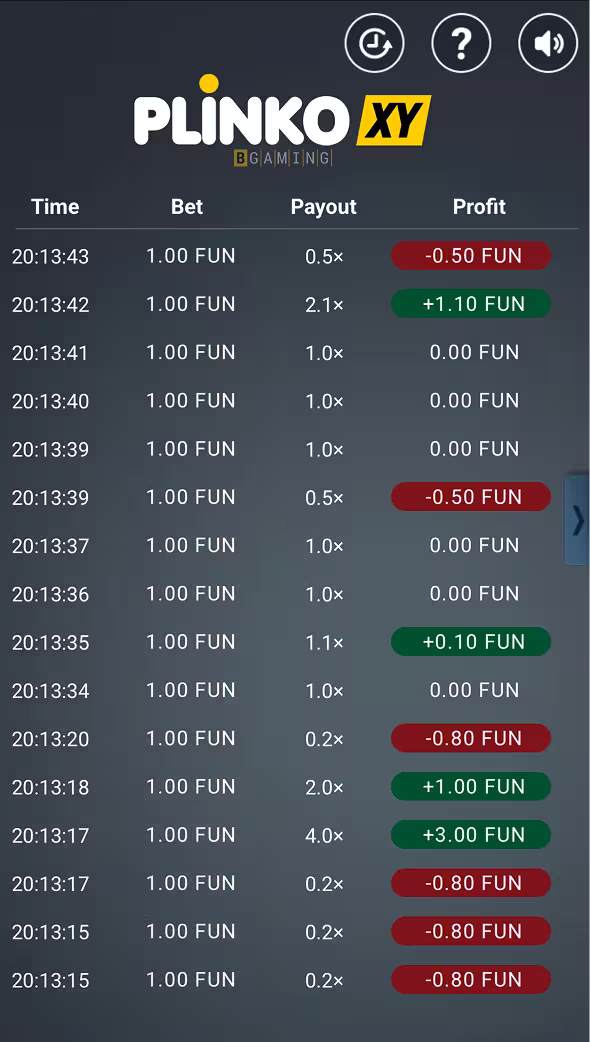Open the bet history clock icon
The height and width of the screenshot is (1042, 590).
(x=375, y=43)
